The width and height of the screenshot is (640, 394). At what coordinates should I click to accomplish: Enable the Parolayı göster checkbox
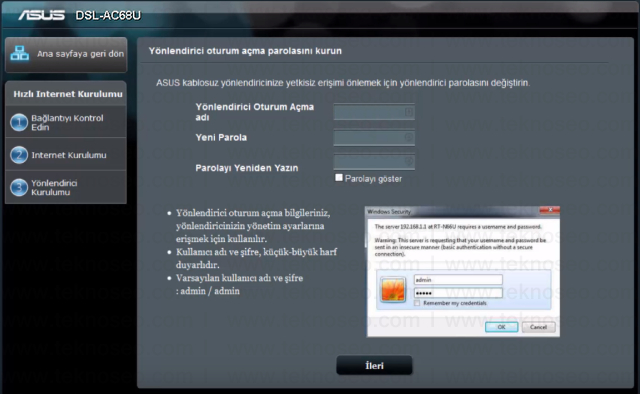pos(339,178)
